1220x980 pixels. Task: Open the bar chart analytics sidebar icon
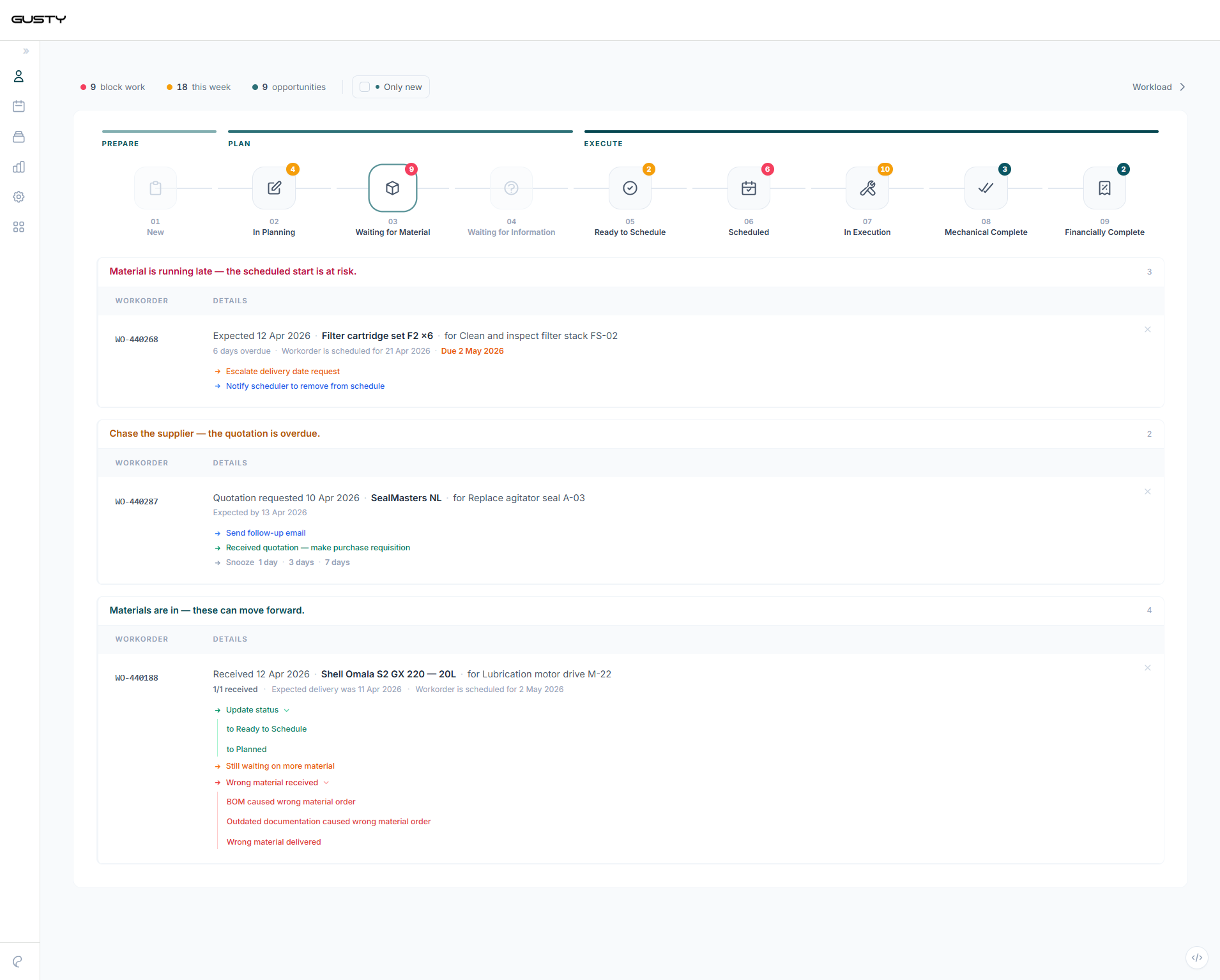(x=19, y=167)
